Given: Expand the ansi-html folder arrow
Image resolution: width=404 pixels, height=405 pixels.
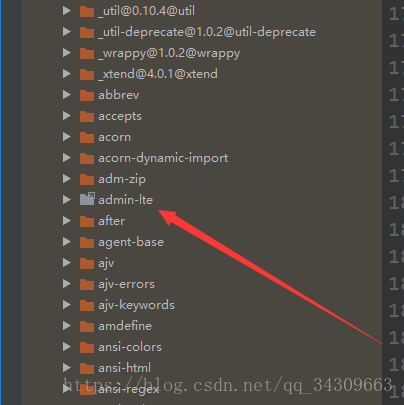Looking at the screenshot, I should pos(67,368).
